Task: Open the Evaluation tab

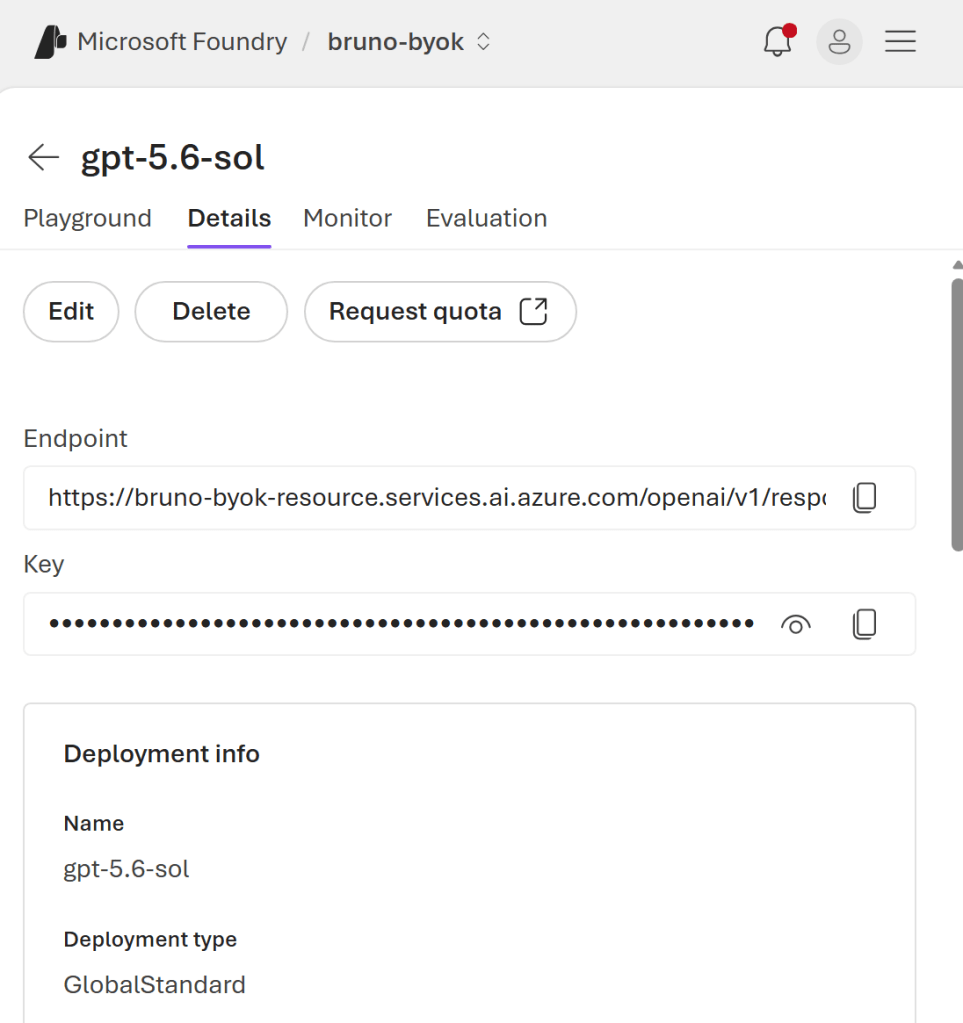Action: click(x=487, y=218)
